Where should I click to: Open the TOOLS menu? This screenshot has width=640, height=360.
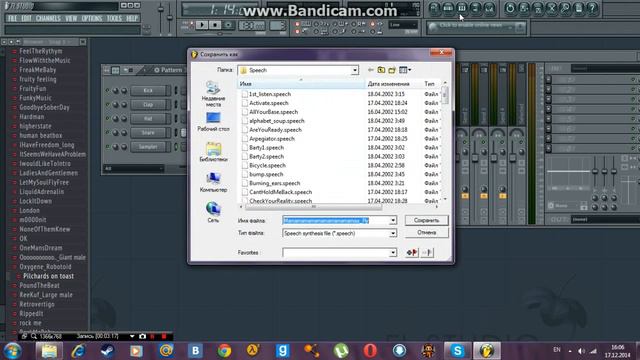[x=114, y=18]
